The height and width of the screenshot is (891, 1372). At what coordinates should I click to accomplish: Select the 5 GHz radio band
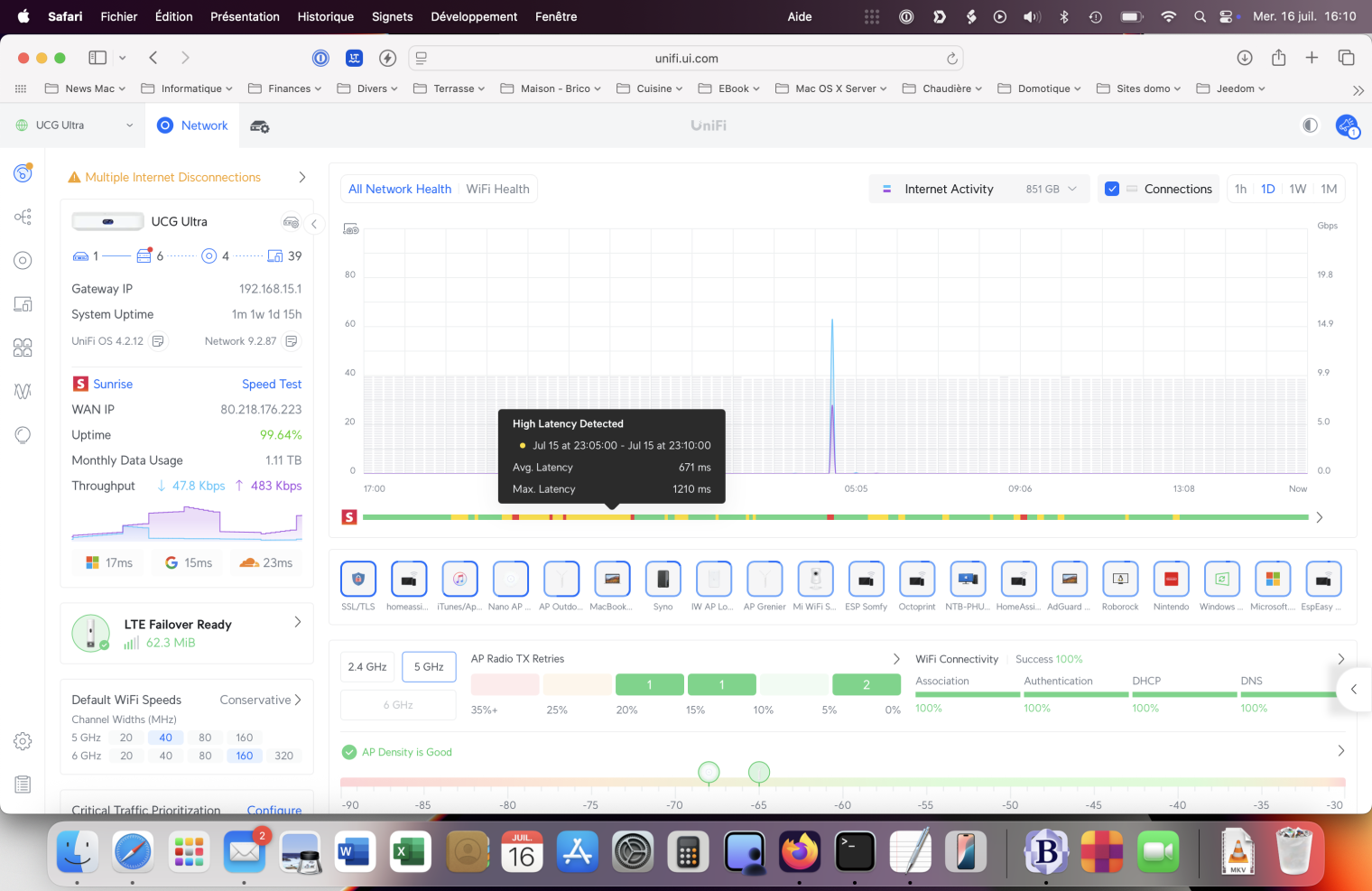(x=429, y=667)
